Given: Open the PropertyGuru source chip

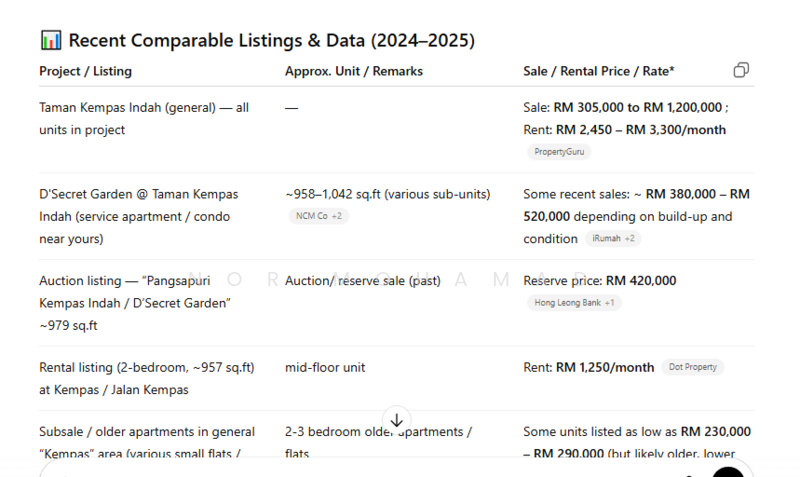Looking at the screenshot, I should pyautogui.click(x=560, y=152).
